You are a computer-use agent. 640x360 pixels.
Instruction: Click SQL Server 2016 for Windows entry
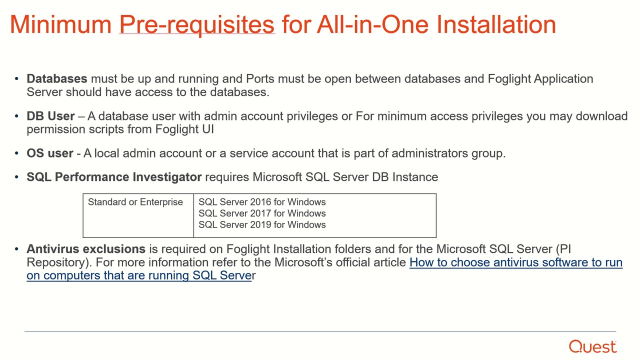[262, 202]
